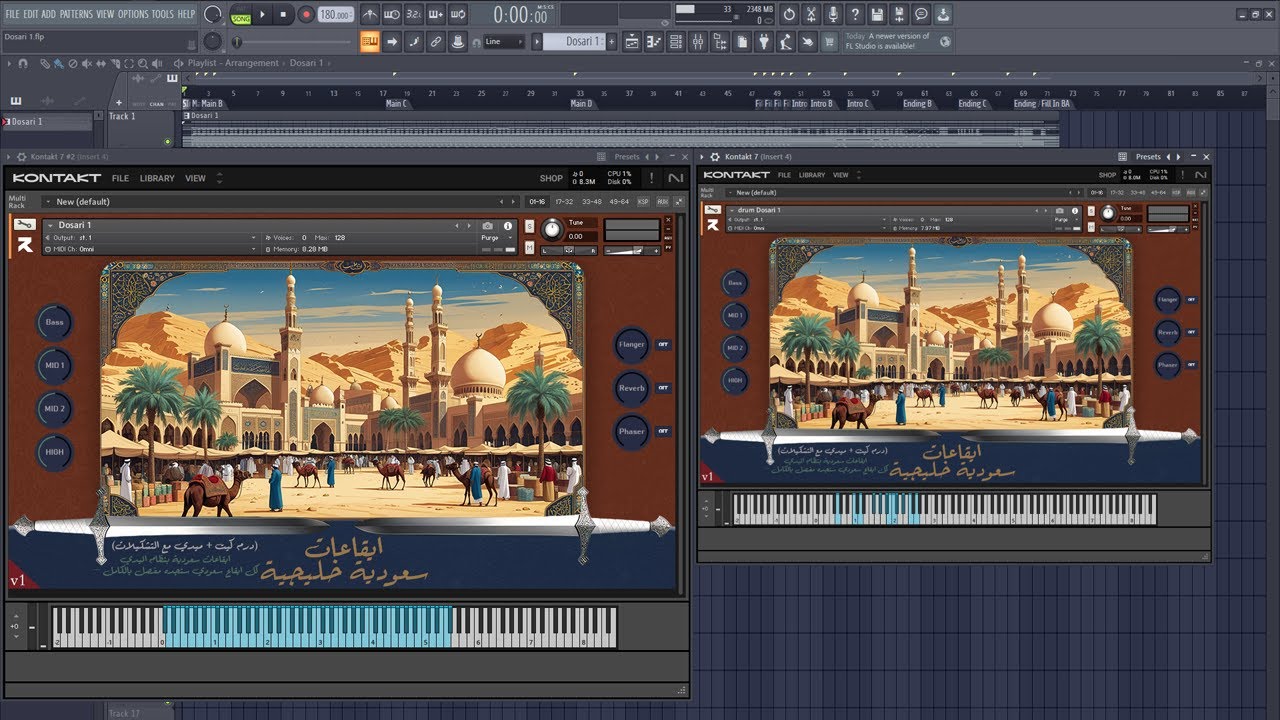Click the link/chain icon in the toolbar
1280x720 pixels.
coord(436,41)
